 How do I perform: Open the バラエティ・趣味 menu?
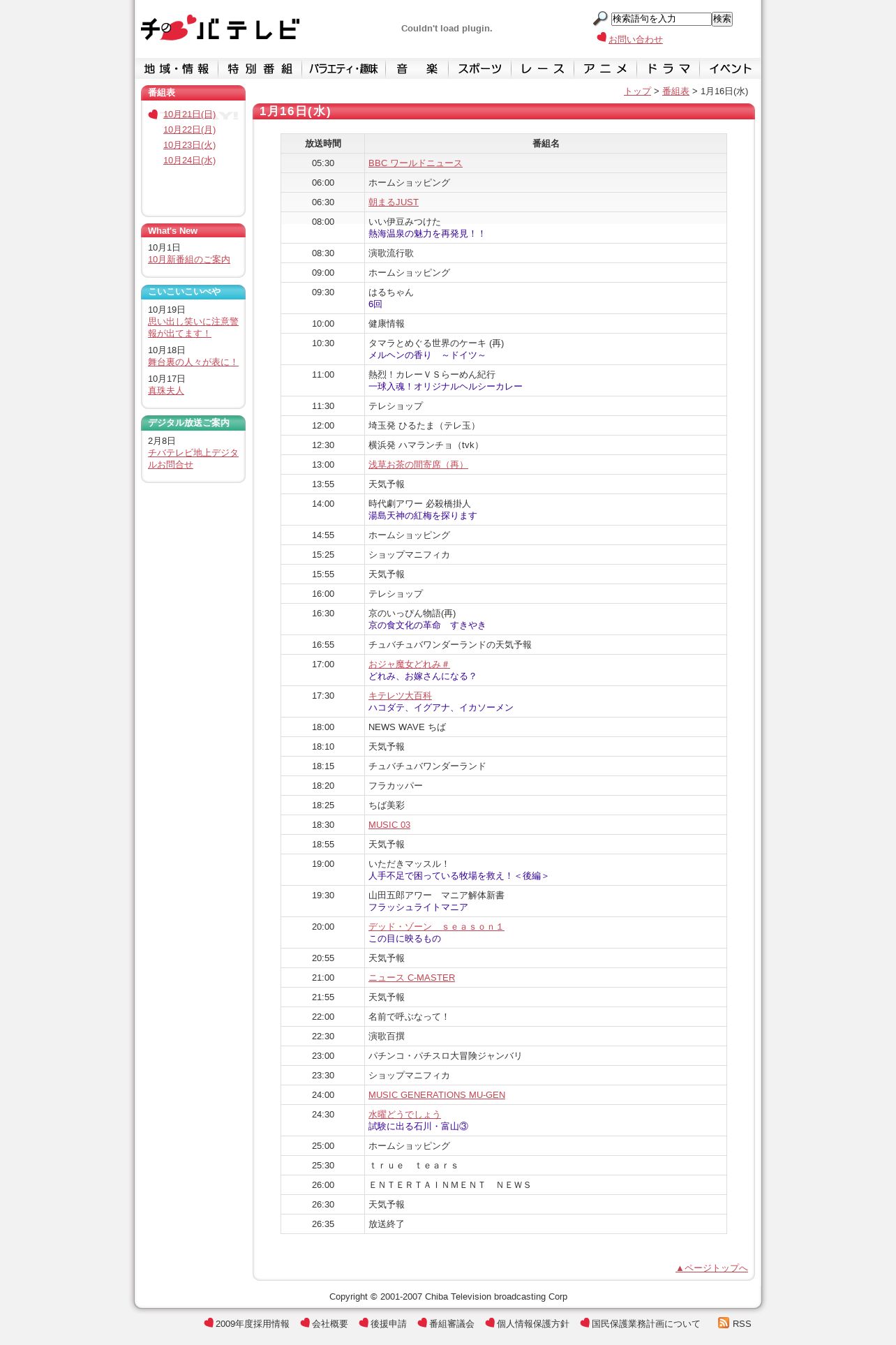(343, 68)
